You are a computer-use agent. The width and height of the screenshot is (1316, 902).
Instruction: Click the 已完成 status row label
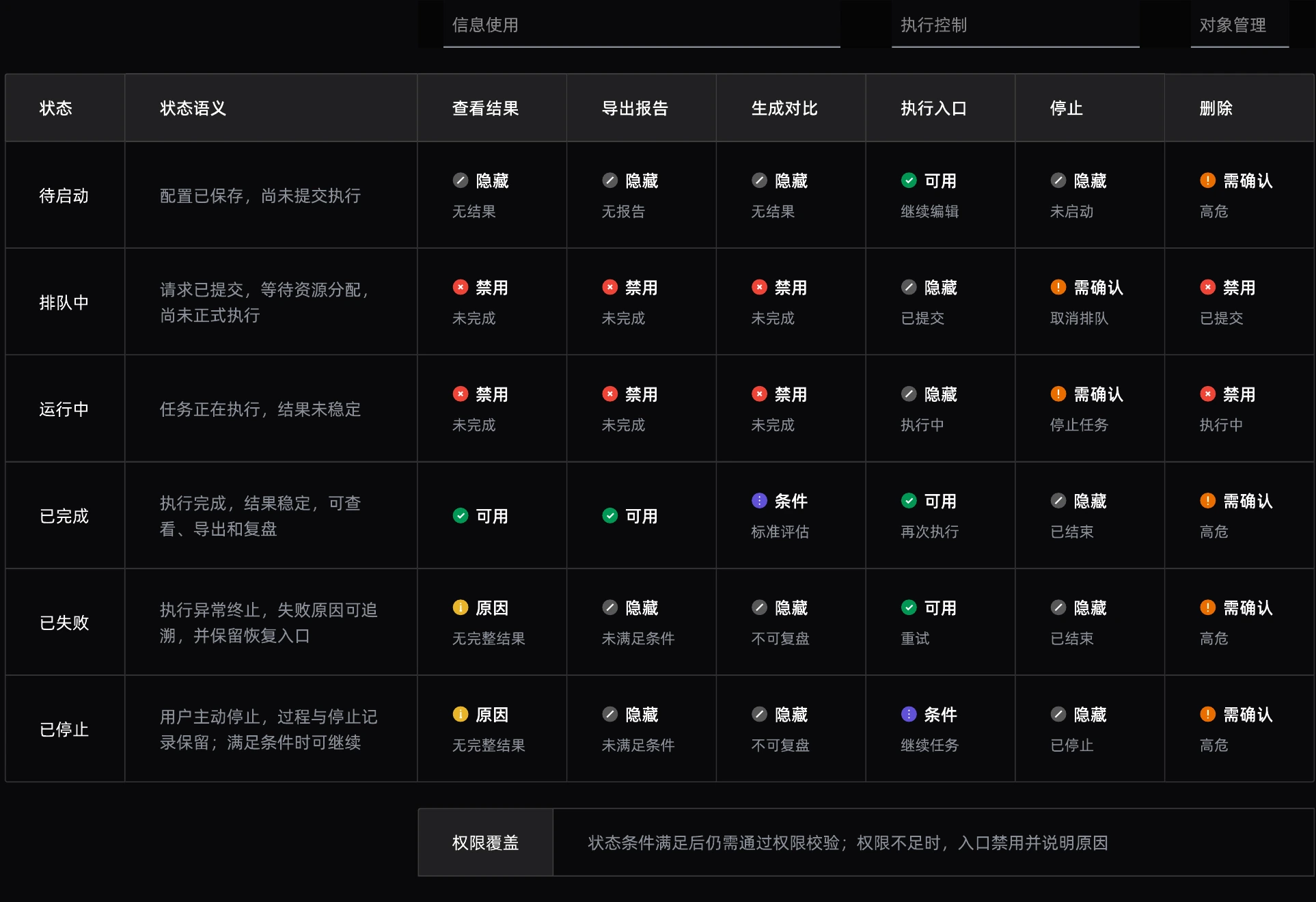(x=64, y=516)
